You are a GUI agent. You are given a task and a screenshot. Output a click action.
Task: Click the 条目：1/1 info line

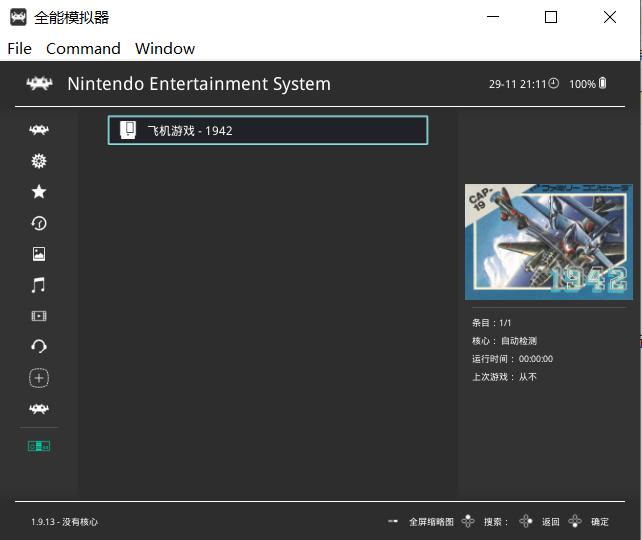tap(491, 323)
